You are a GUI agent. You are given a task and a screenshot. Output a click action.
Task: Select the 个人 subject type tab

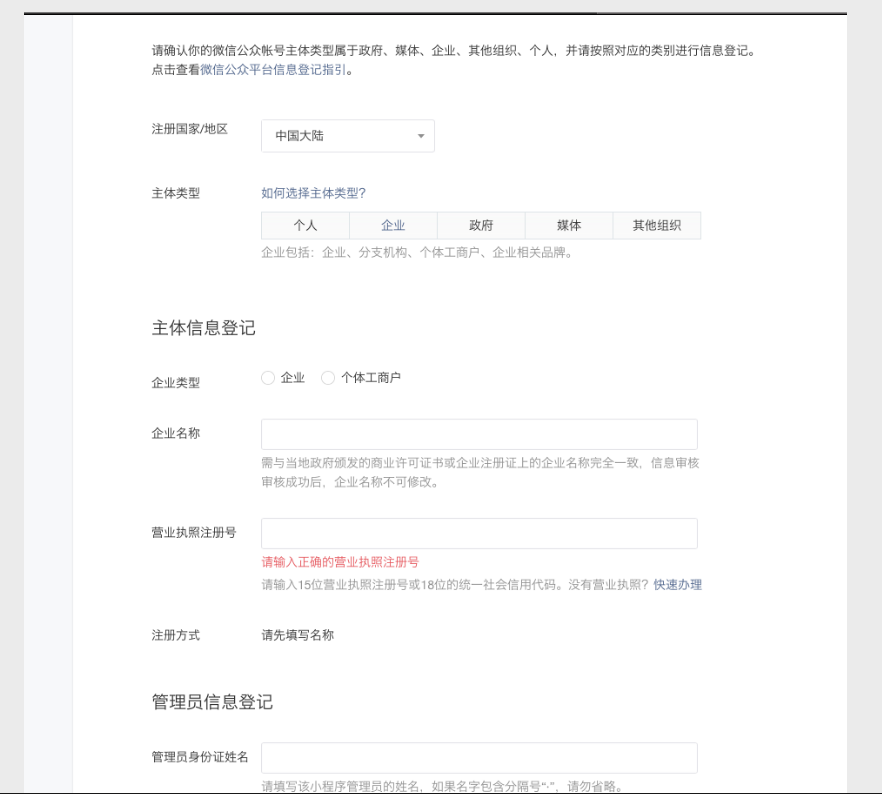pyautogui.click(x=305, y=225)
